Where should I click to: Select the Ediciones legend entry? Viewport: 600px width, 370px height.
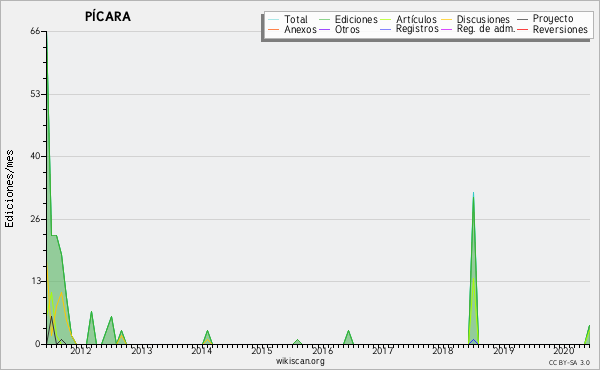[356, 19]
